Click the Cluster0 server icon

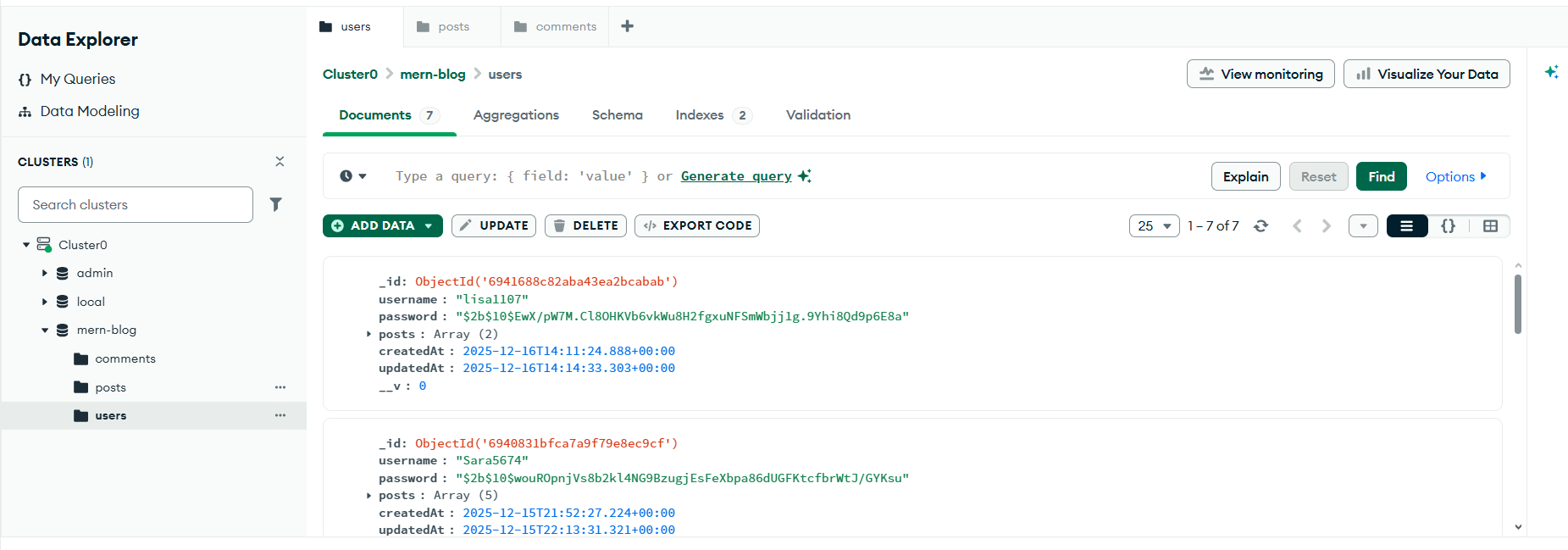tap(44, 245)
